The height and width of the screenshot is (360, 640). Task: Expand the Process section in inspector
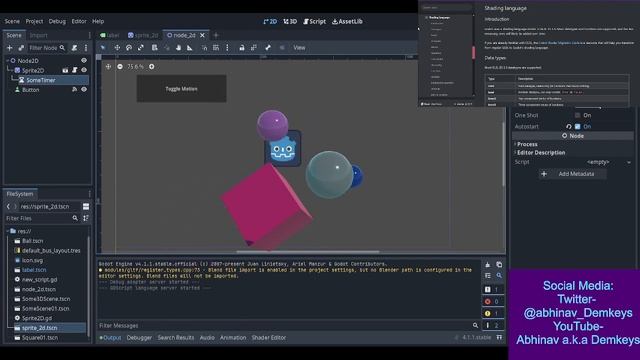pos(527,144)
